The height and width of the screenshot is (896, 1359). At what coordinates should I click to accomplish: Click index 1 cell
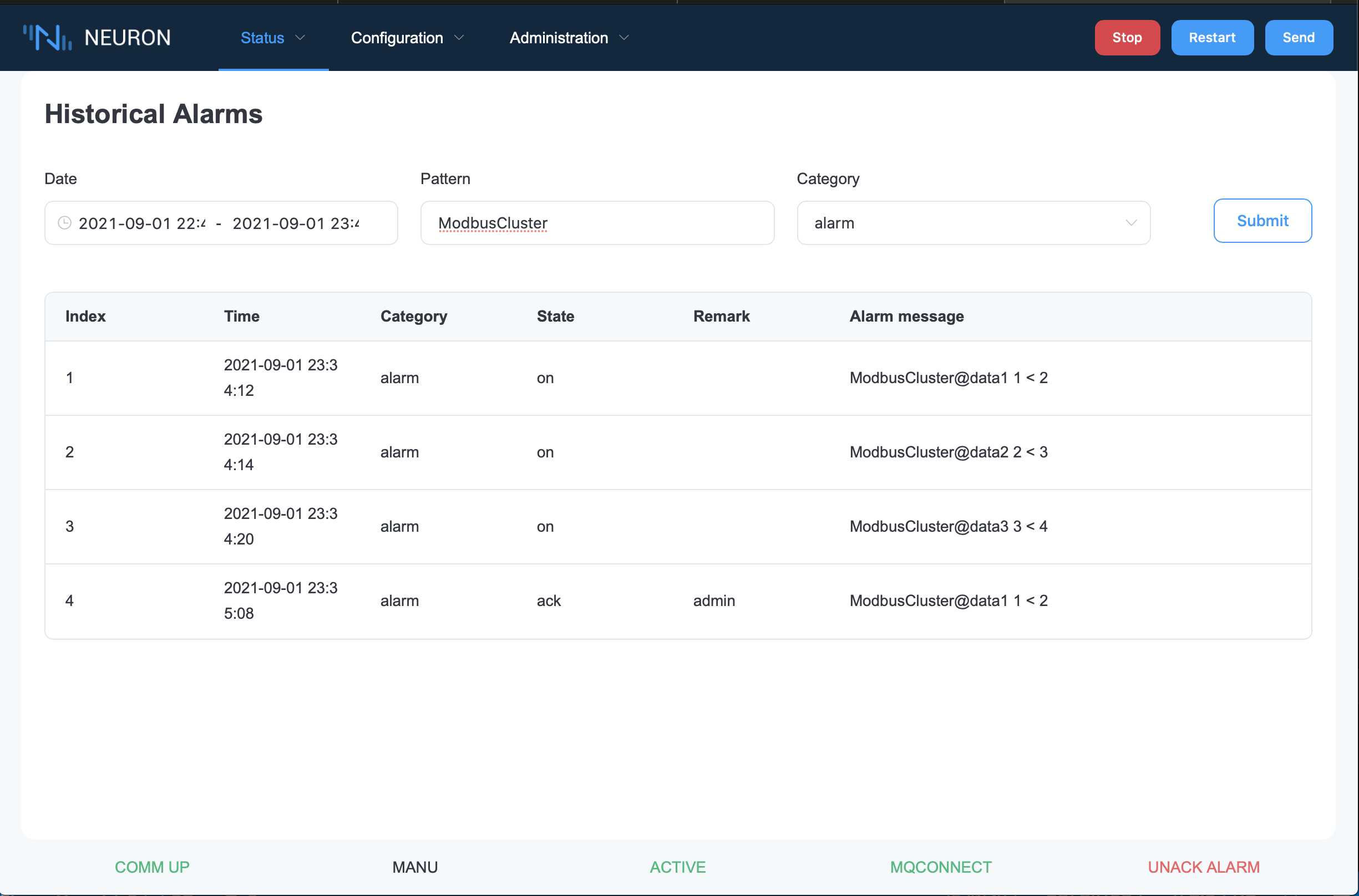[x=69, y=378]
